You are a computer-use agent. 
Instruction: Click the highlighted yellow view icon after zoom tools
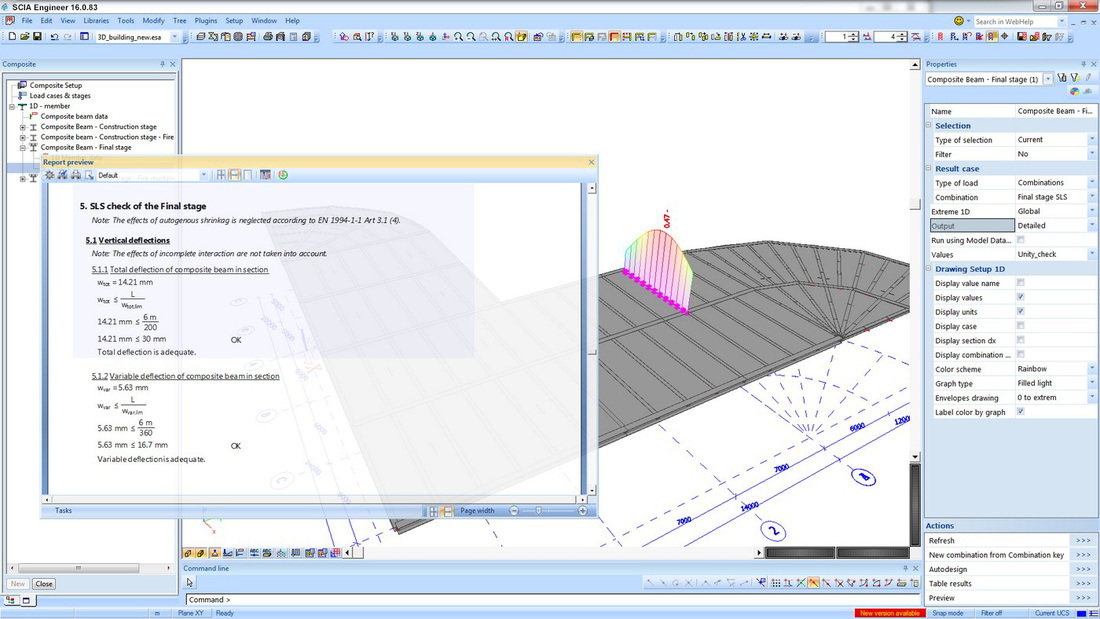[521, 36]
